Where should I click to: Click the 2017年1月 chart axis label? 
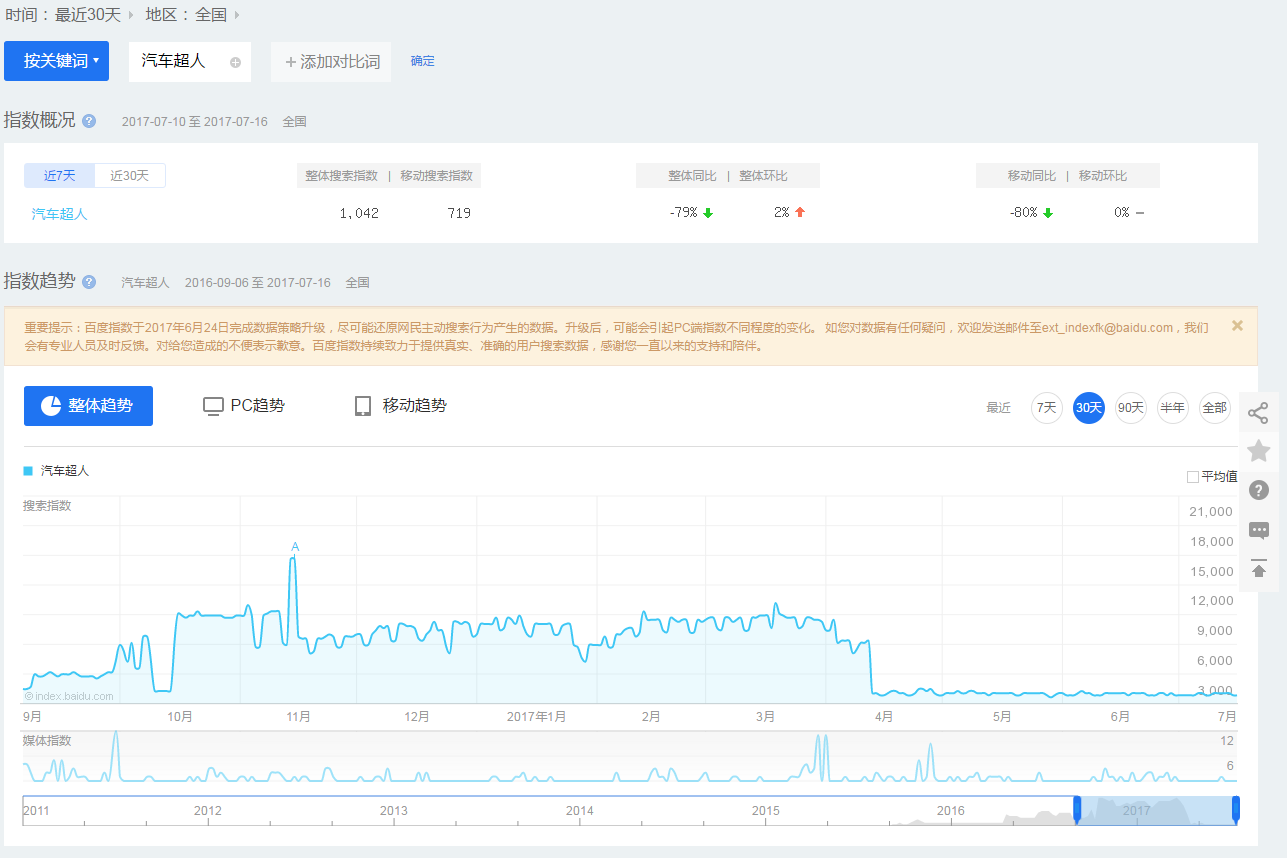coord(537,717)
